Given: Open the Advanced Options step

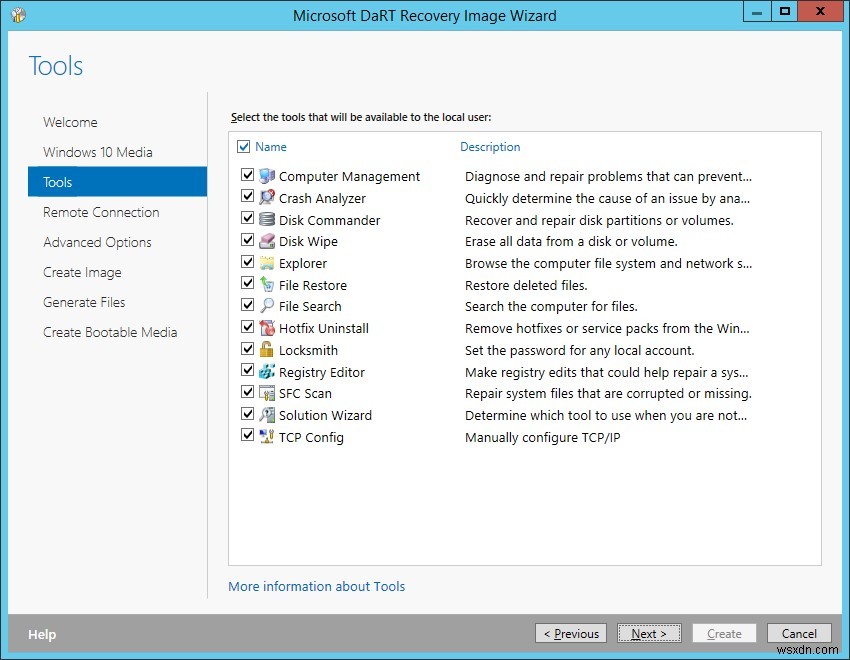Looking at the screenshot, I should (x=97, y=242).
